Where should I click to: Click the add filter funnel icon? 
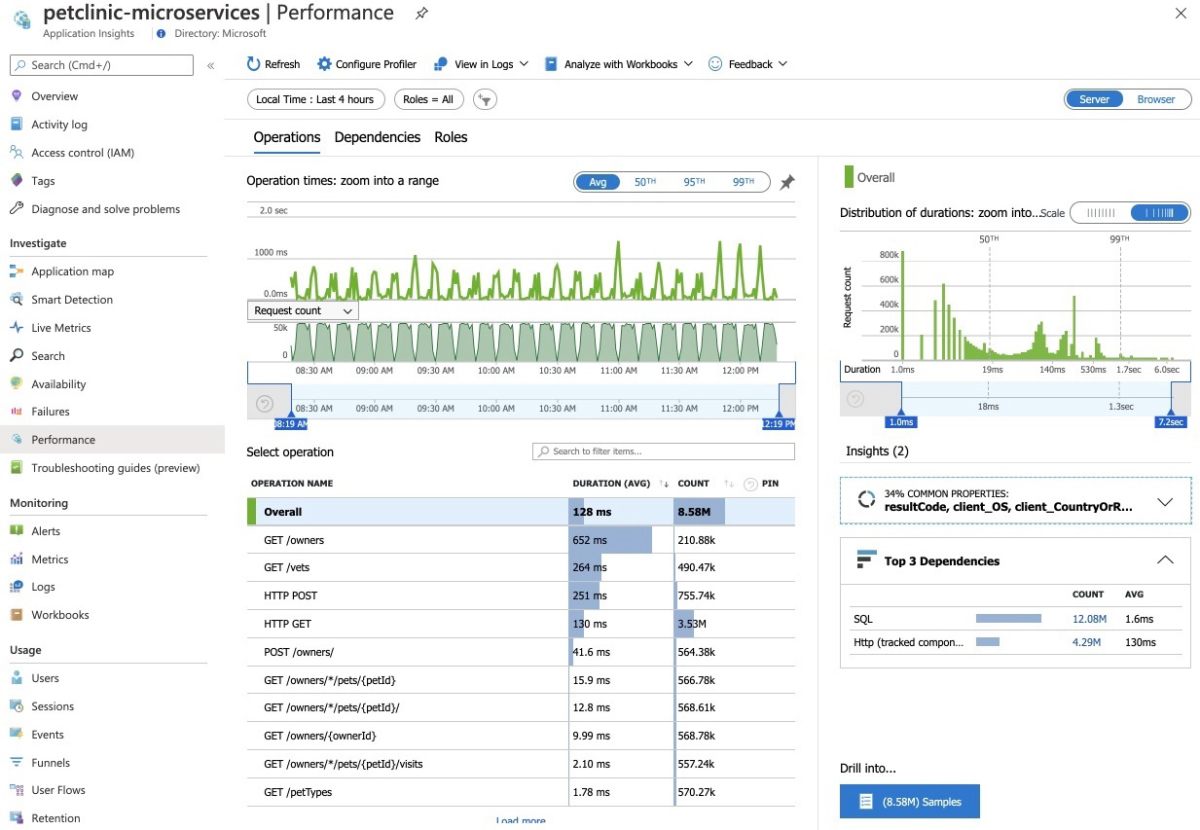(x=485, y=99)
